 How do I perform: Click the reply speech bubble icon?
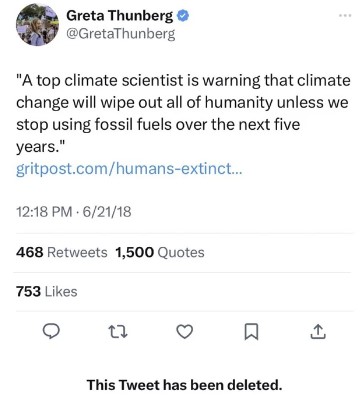(x=52, y=331)
